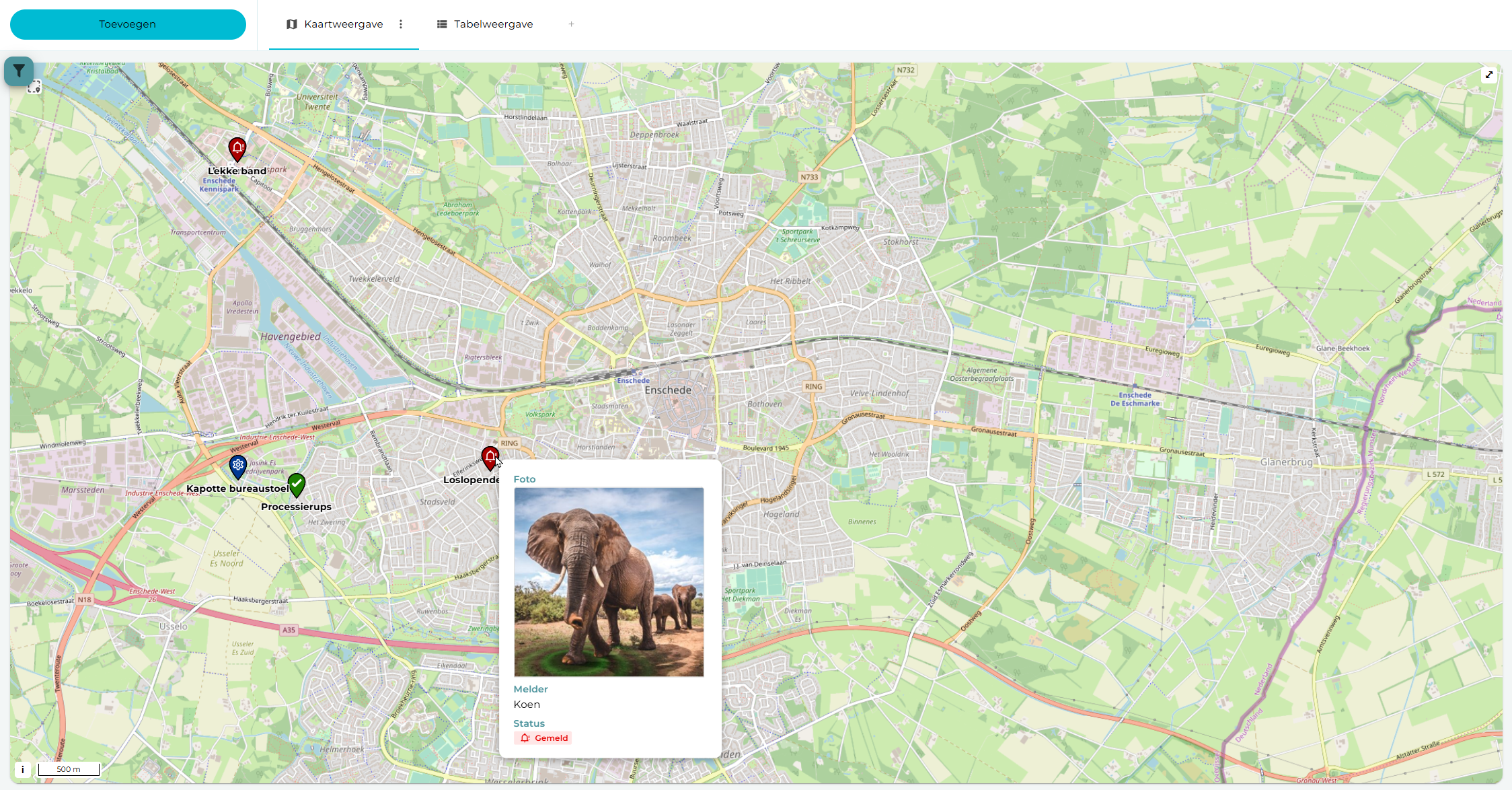Switch to the Tabelweergave tab
1512x790 pixels.
pos(493,24)
